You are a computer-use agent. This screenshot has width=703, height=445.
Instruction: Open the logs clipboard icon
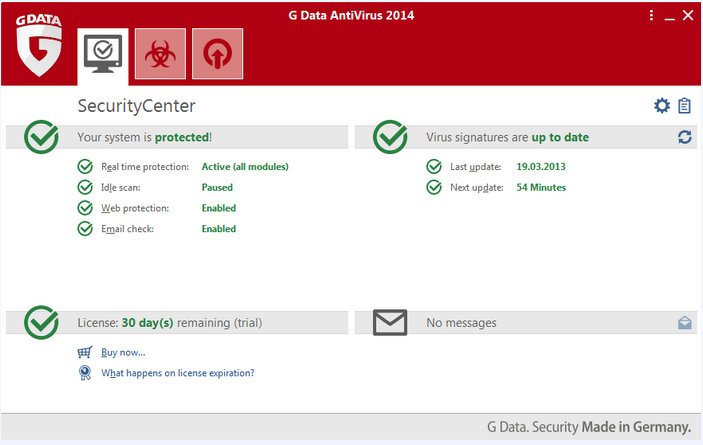[684, 106]
